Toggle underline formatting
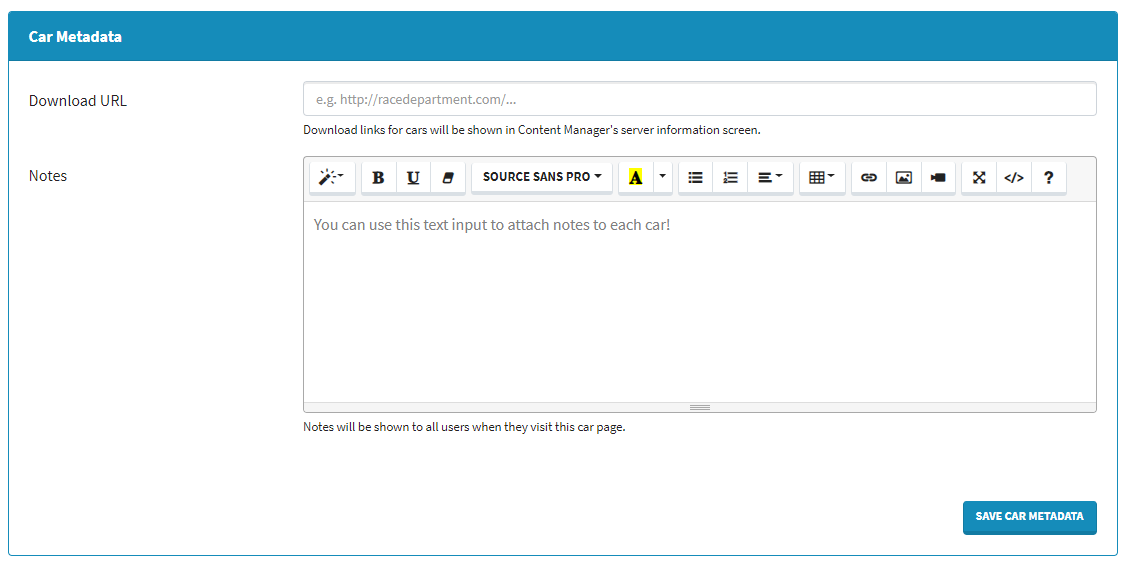Screen dimensions: 1128x563 (413, 177)
